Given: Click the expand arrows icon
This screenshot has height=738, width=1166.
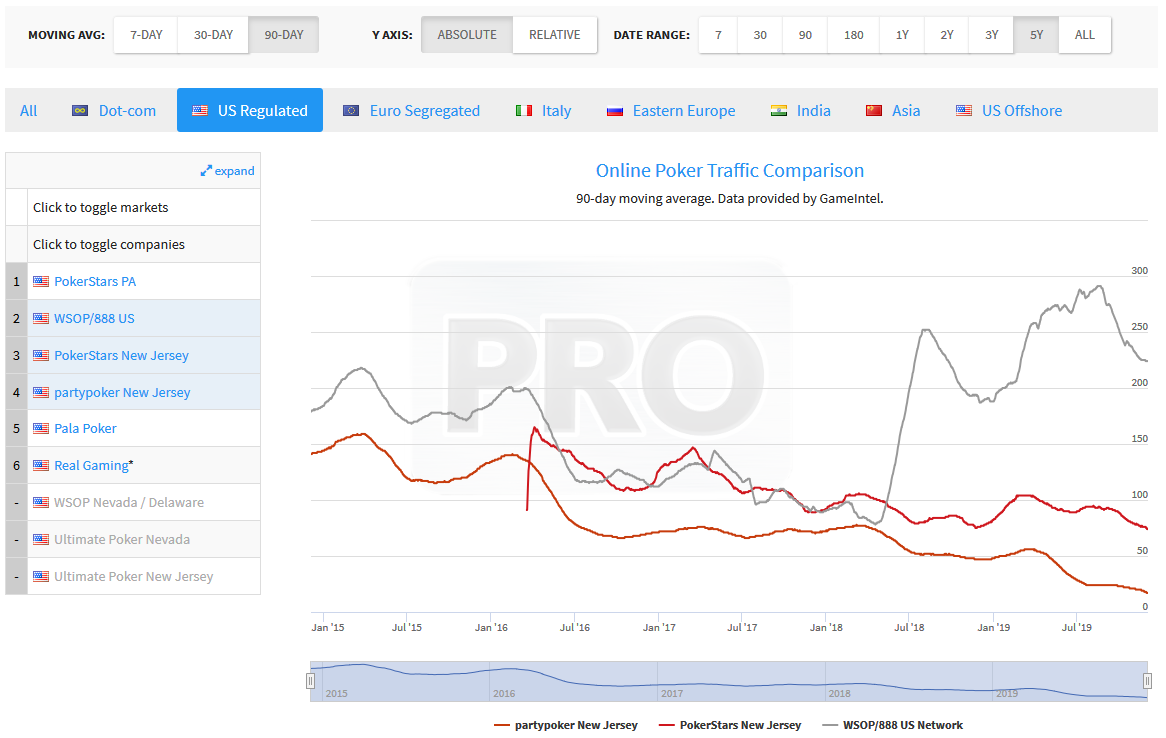Looking at the screenshot, I should (206, 171).
